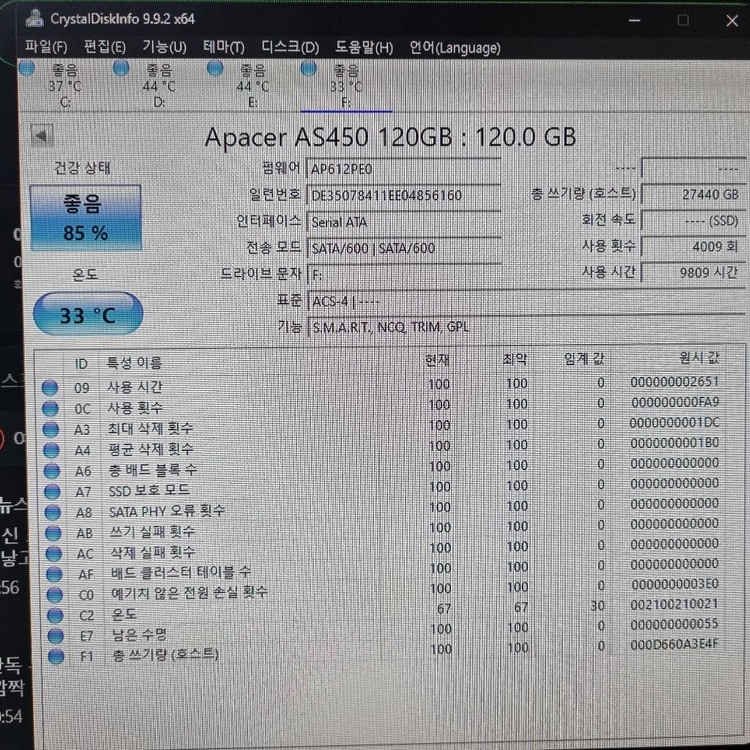Screen dimensions: 750x750
Task: Click the transfer mode field SATA/600 | SATA/600
Action: tap(403, 248)
